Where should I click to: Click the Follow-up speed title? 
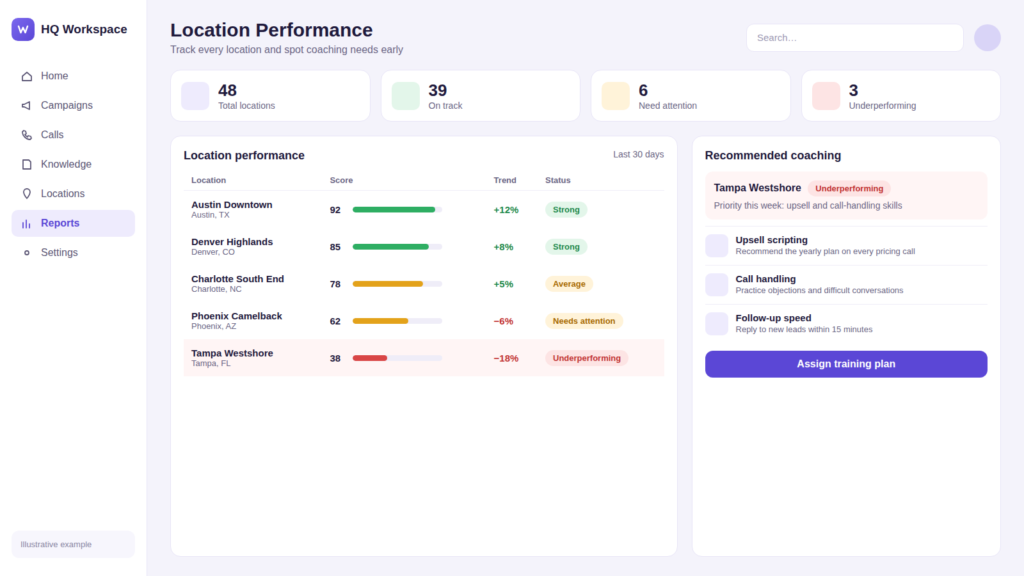click(773, 319)
